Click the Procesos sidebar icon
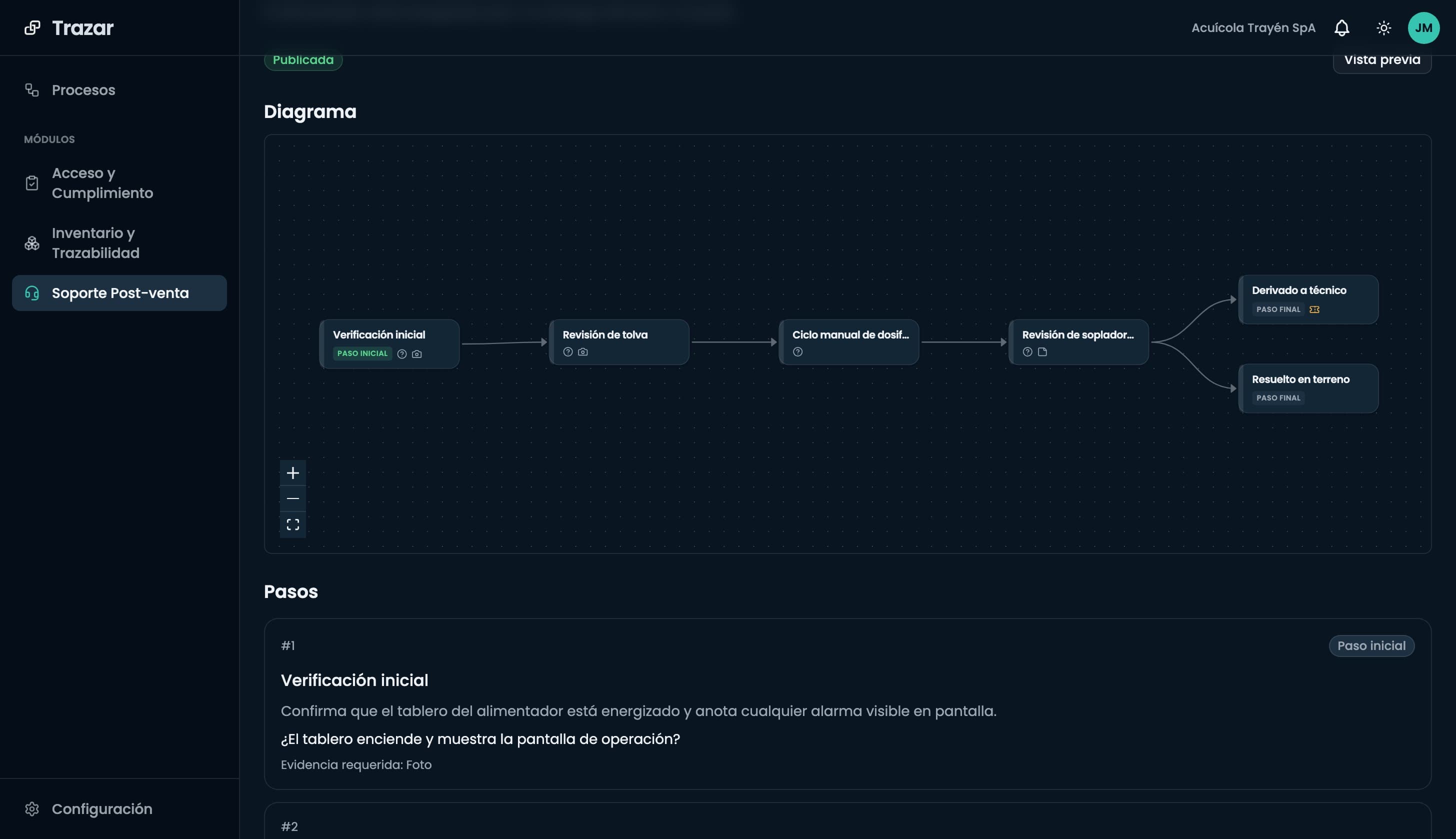 click(x=31, y=90)
